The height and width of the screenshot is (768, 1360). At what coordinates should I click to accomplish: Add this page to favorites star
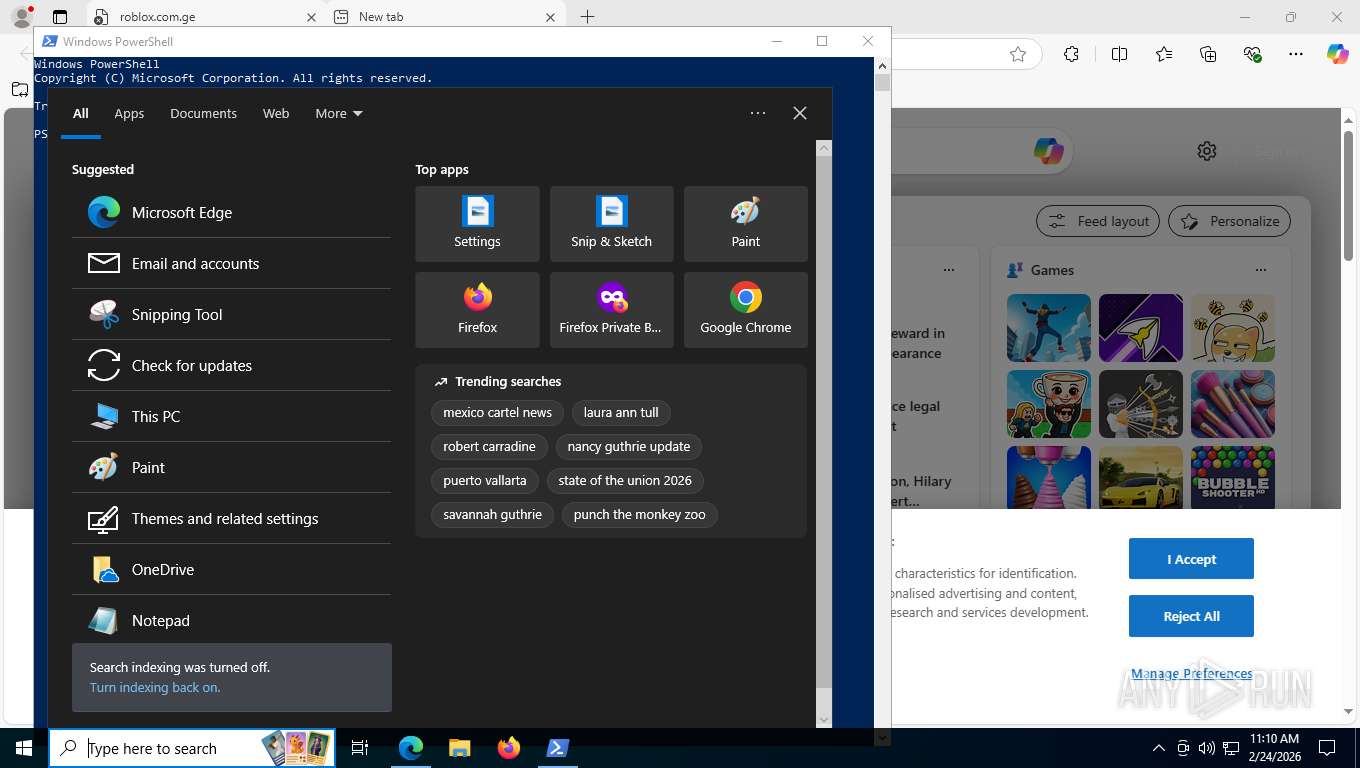click(1018, 54)
